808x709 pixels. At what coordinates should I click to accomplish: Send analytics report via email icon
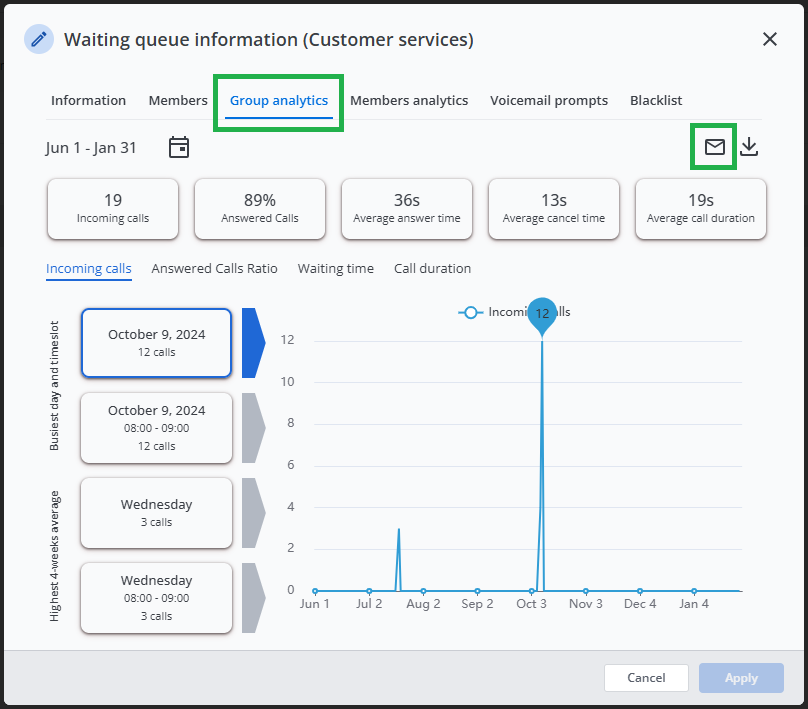(714, 147)
